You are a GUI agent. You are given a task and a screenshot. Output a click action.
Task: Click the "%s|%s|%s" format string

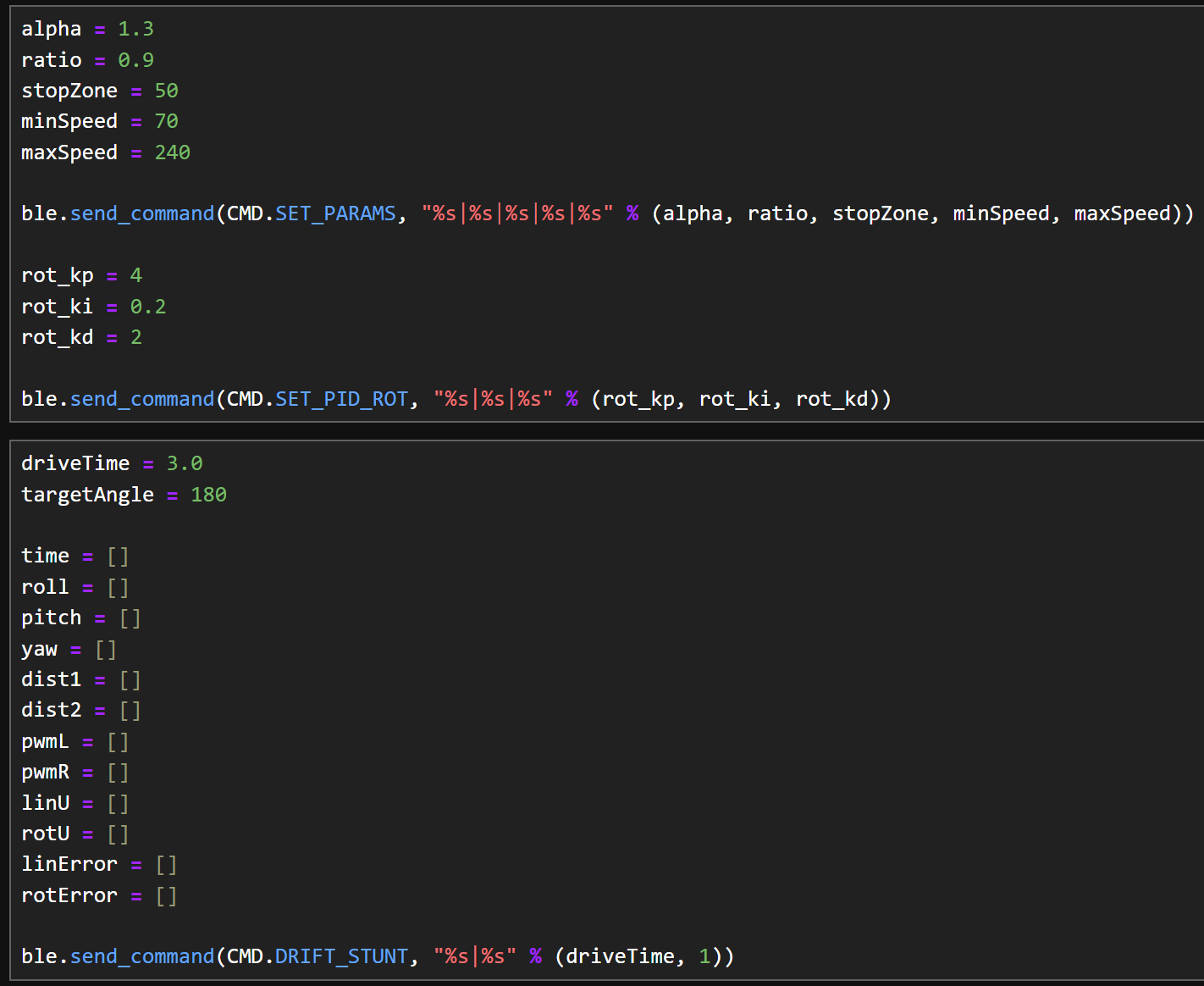pyautogui.click(x=493, y=399)
